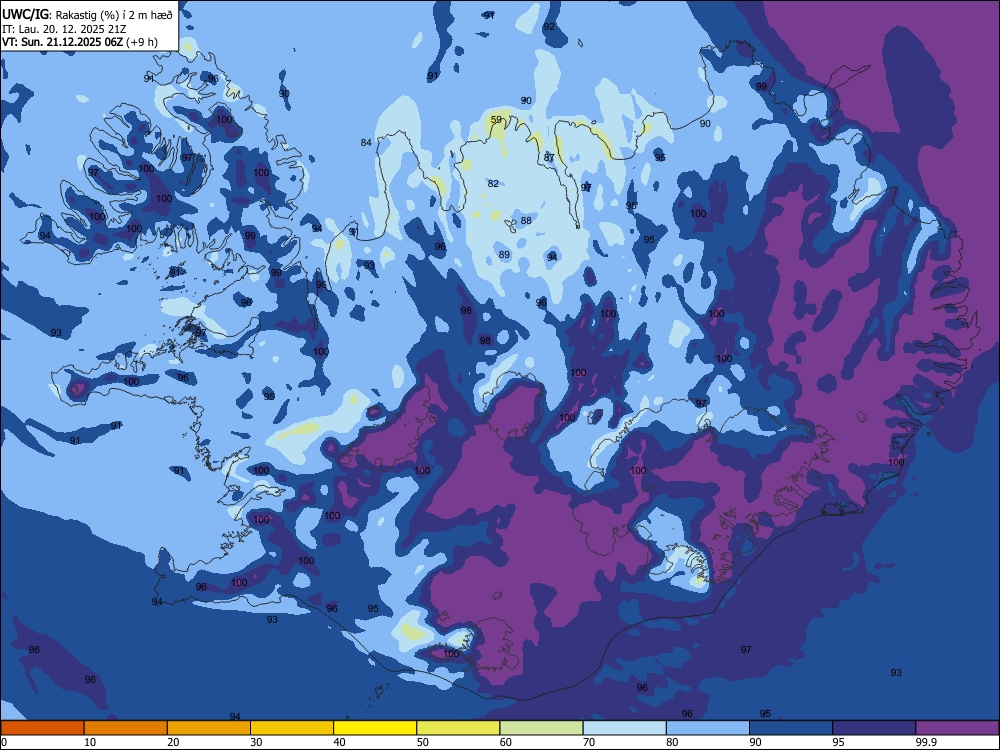Click the bright yellow 40–50 legend swatch
Viewport: 1000px width, 750px height.
point(375,728)
